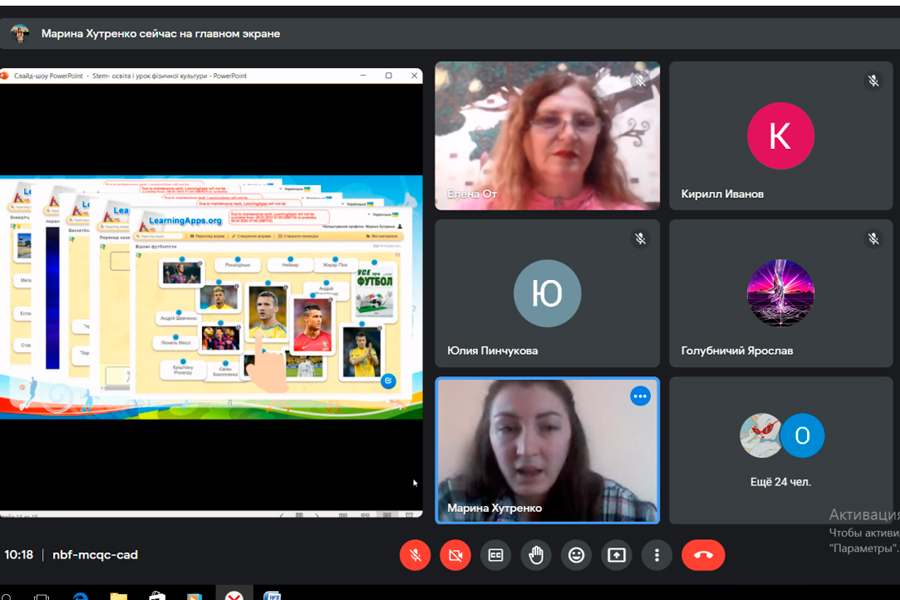Screen dimensions: 900x600
Task: Open more options with three vertical dots
Action: coord(657,555)
